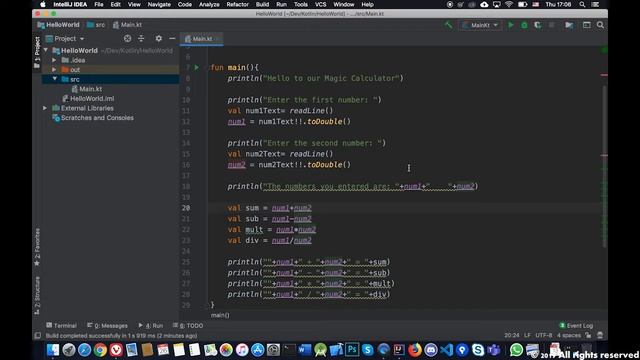The height and width of the screenshot is (360, 640).
Task: Click the main() breadcrumb below the editor
Action: [x=220, y=315]
